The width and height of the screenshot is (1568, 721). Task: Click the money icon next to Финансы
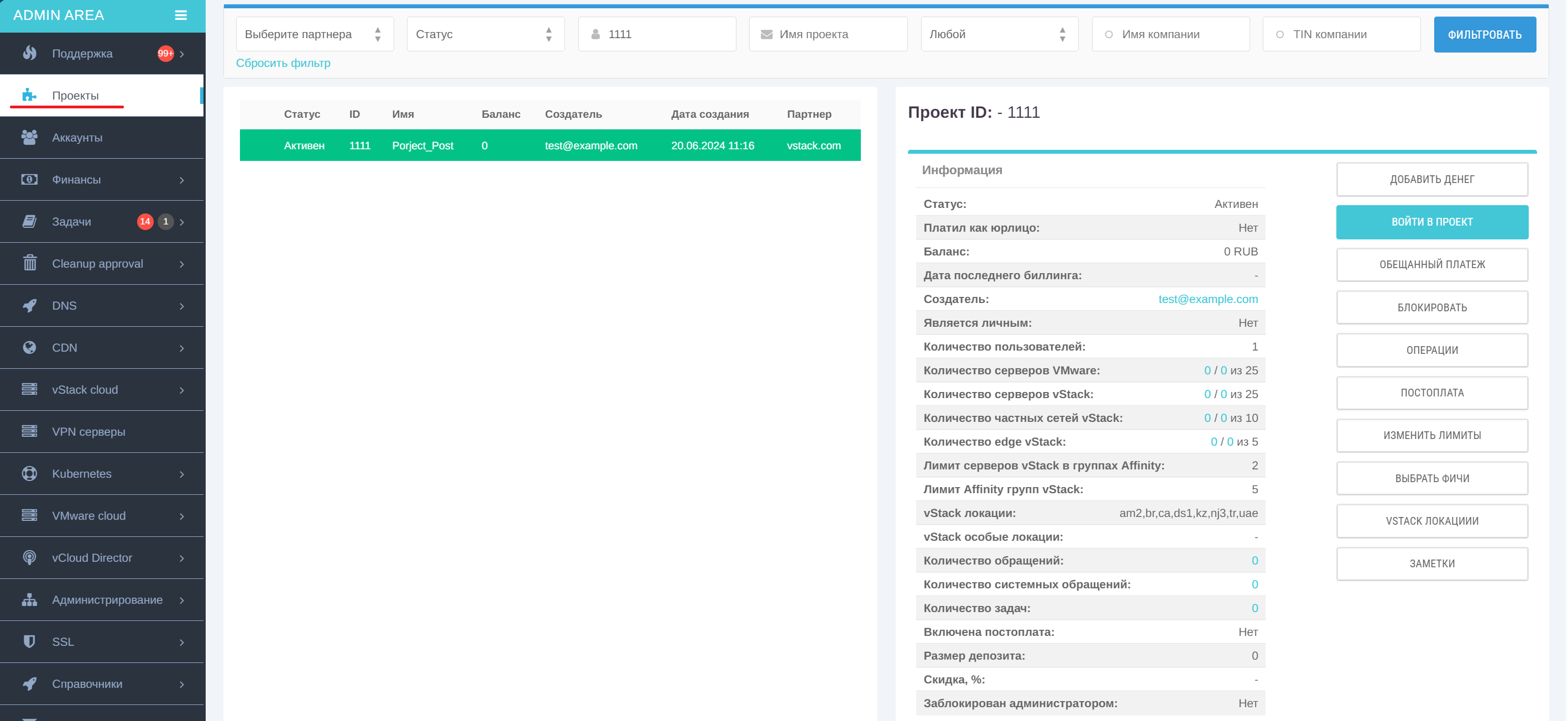pos(29,179)
